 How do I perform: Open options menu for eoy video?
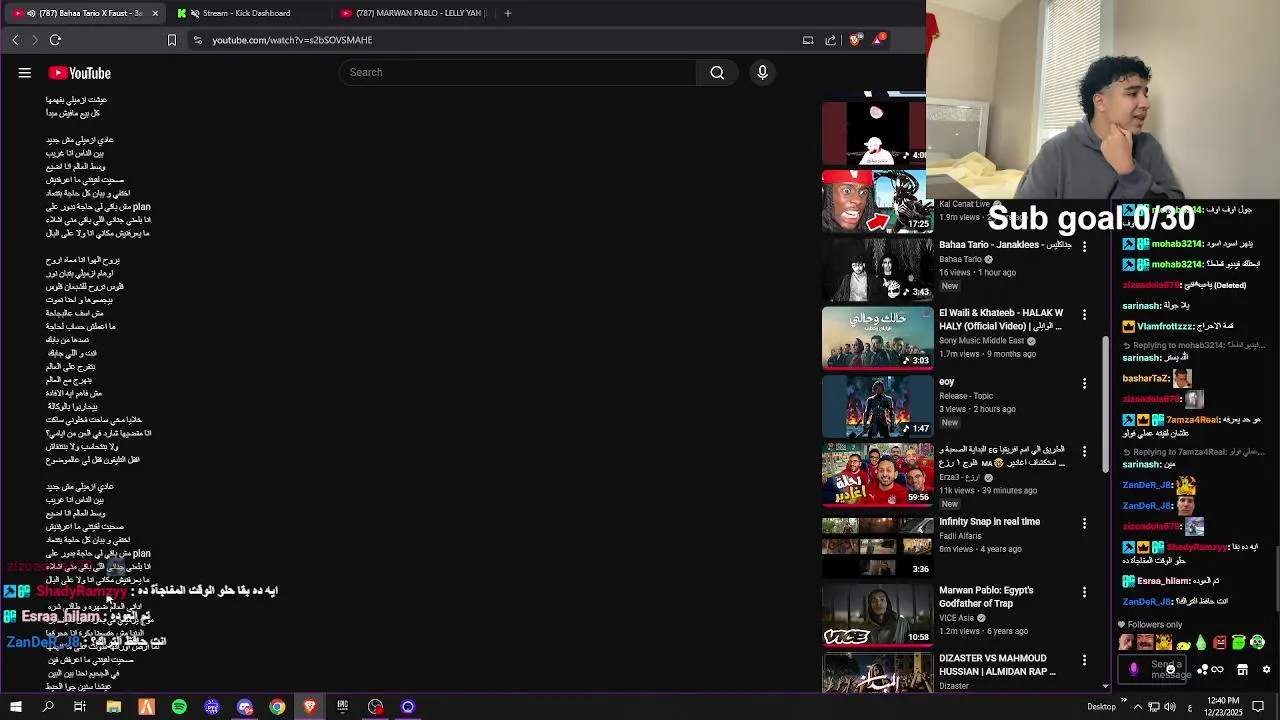coord(1084,383)
